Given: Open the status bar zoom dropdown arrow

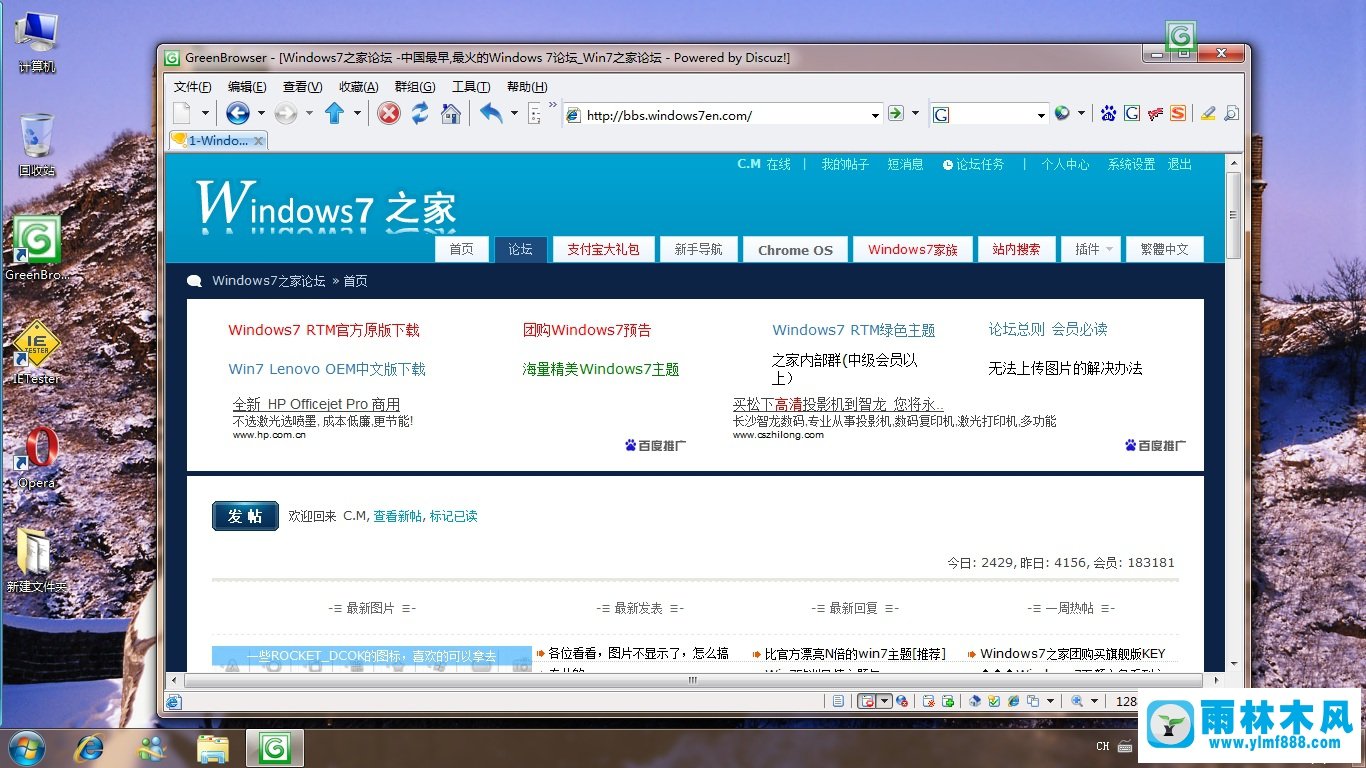Looking at the screenshot, I should [1094, 701].
